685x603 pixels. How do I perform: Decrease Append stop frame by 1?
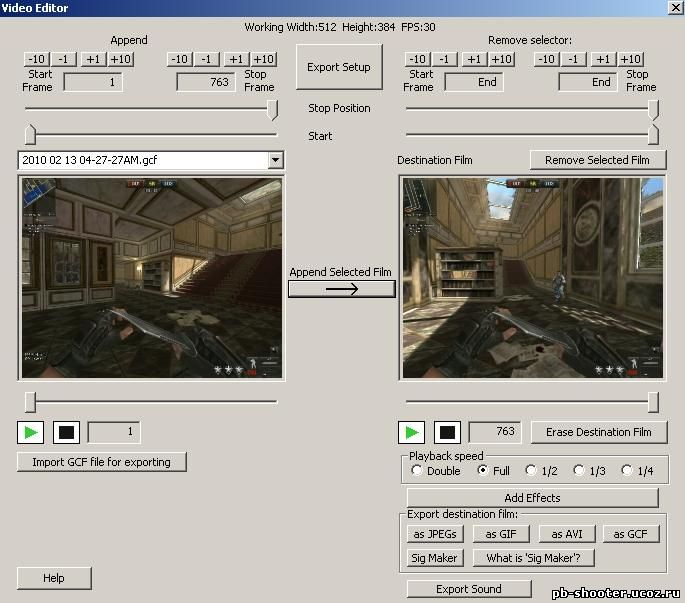point(207,59)
